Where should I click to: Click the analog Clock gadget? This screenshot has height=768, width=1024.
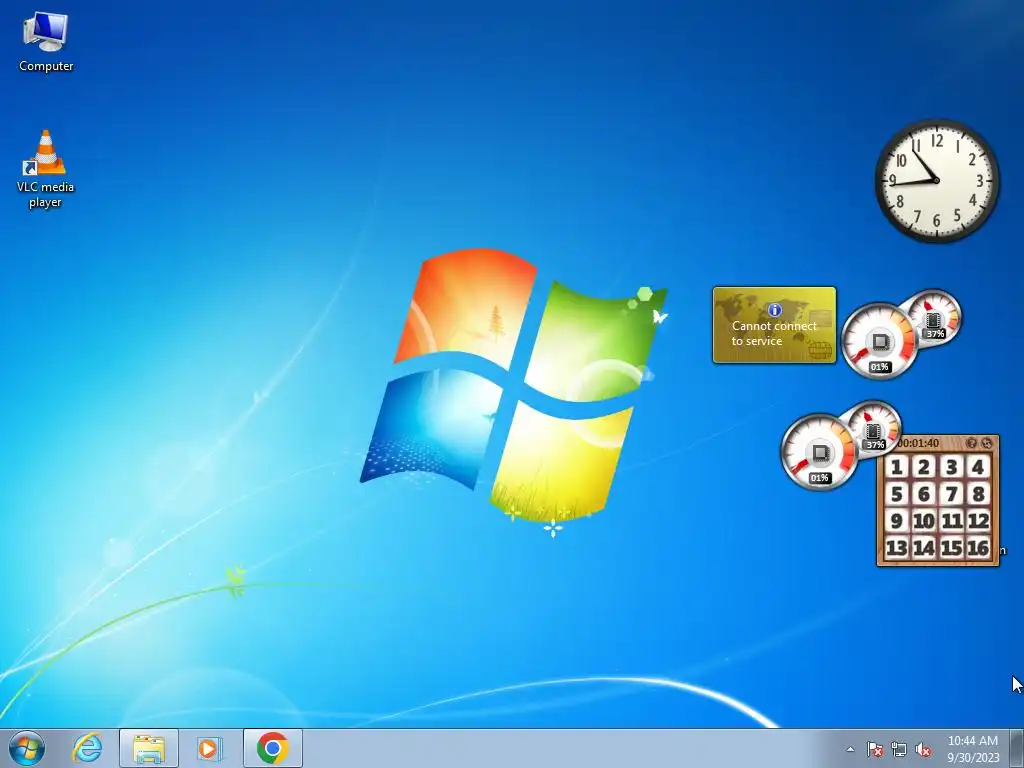[937, 181]
